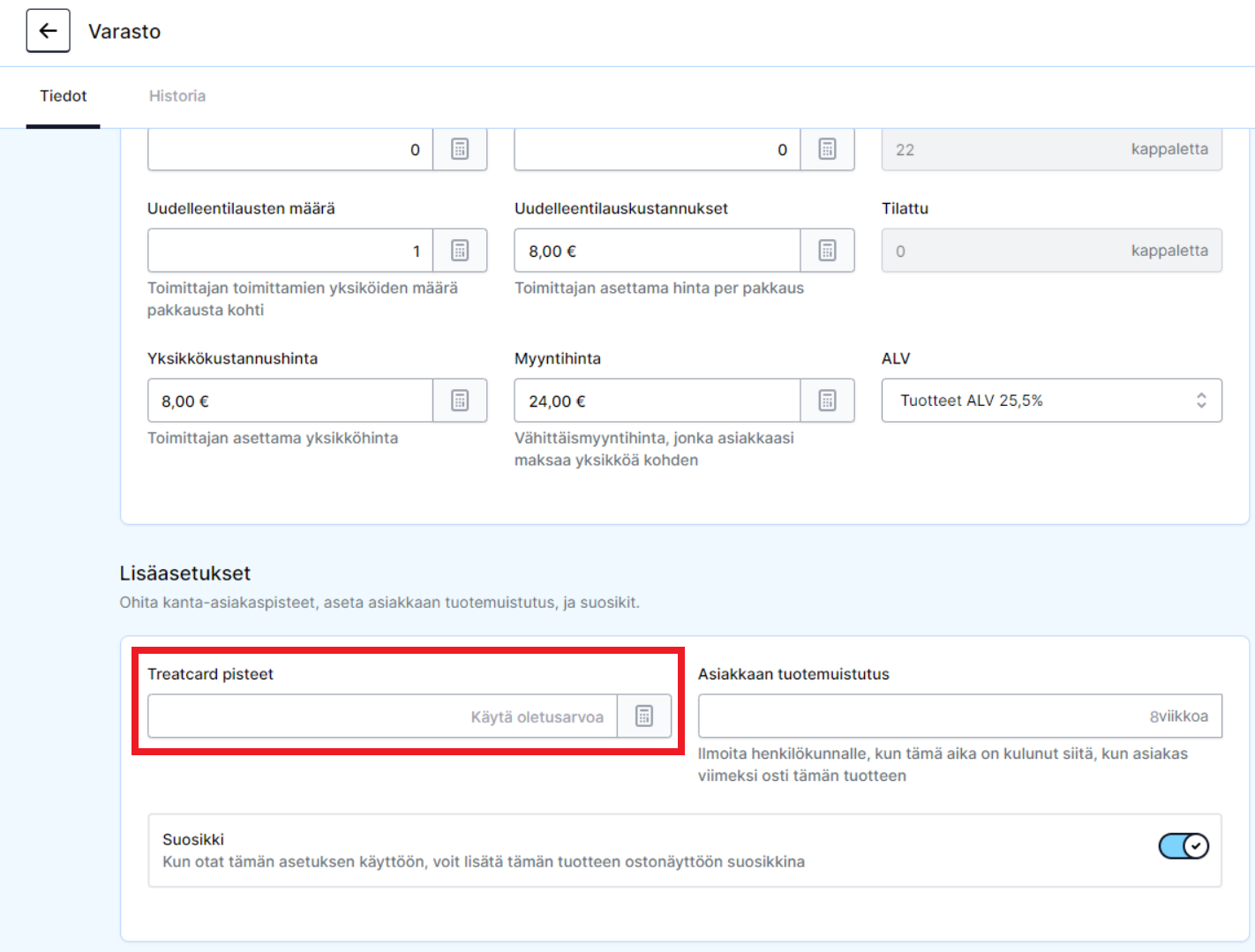Click the Lisäasetukset heading
This screenshot has height=952, width=1255.
(185, 573)
